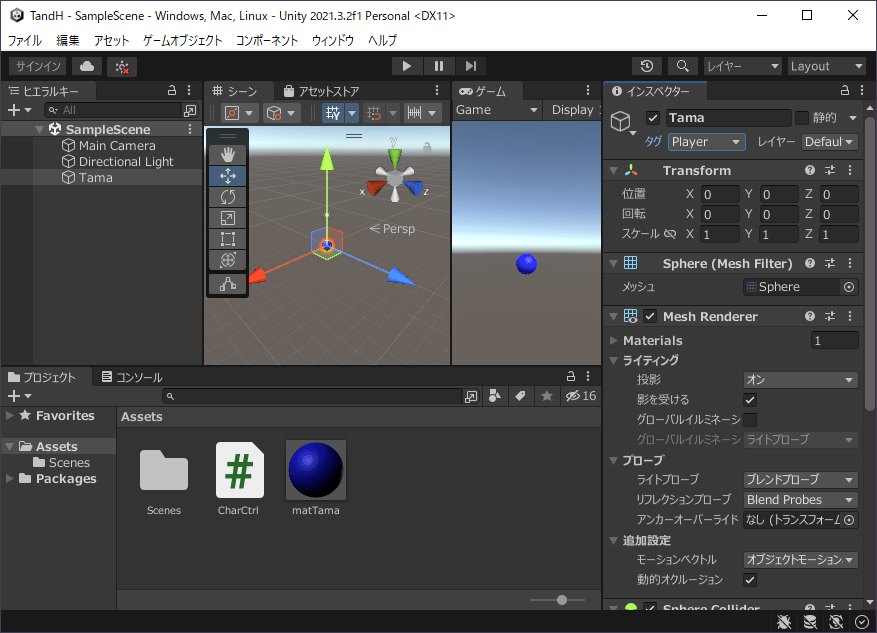This screenshot has width=877, height=633.
Task: Open Mesh Renderer help reference
Action: (809, 316)
